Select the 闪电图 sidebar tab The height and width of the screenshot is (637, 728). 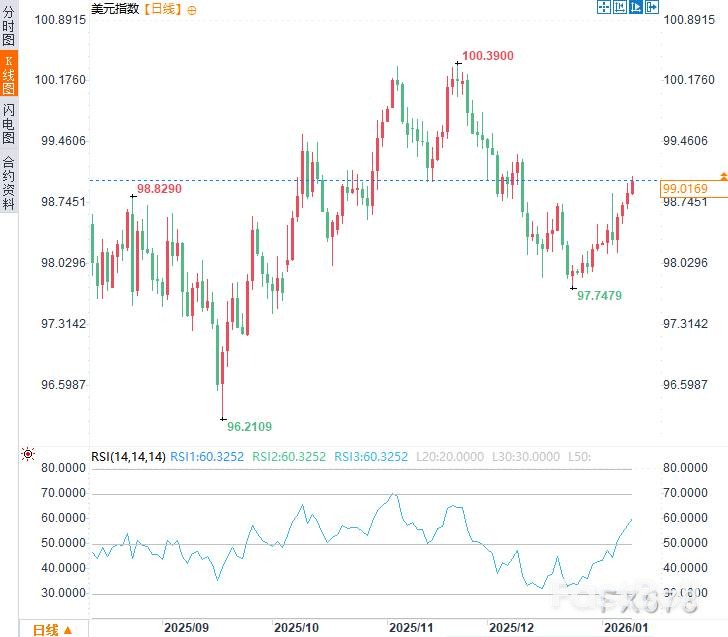(9, 123)
